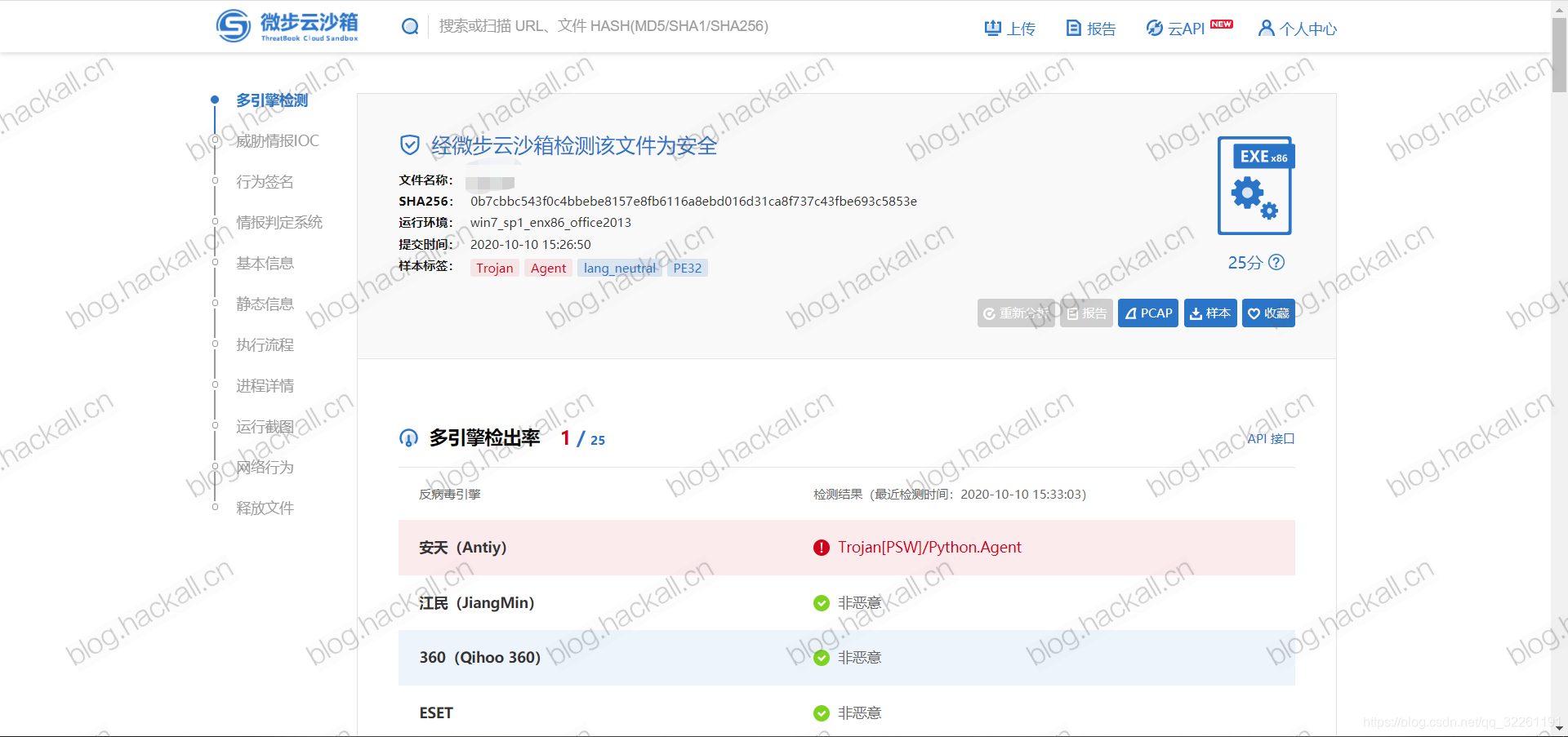Click the cloud API icon in header
Screen dimensions: 1568x737
click(x=1154, y=29)
